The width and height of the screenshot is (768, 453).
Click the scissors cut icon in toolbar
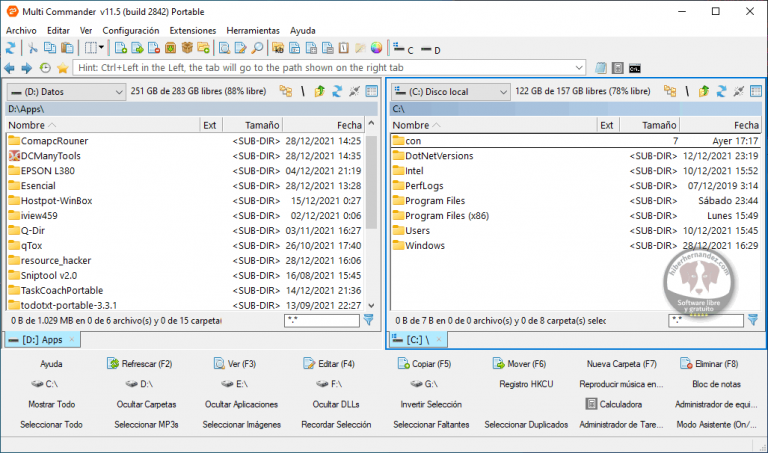32,48
